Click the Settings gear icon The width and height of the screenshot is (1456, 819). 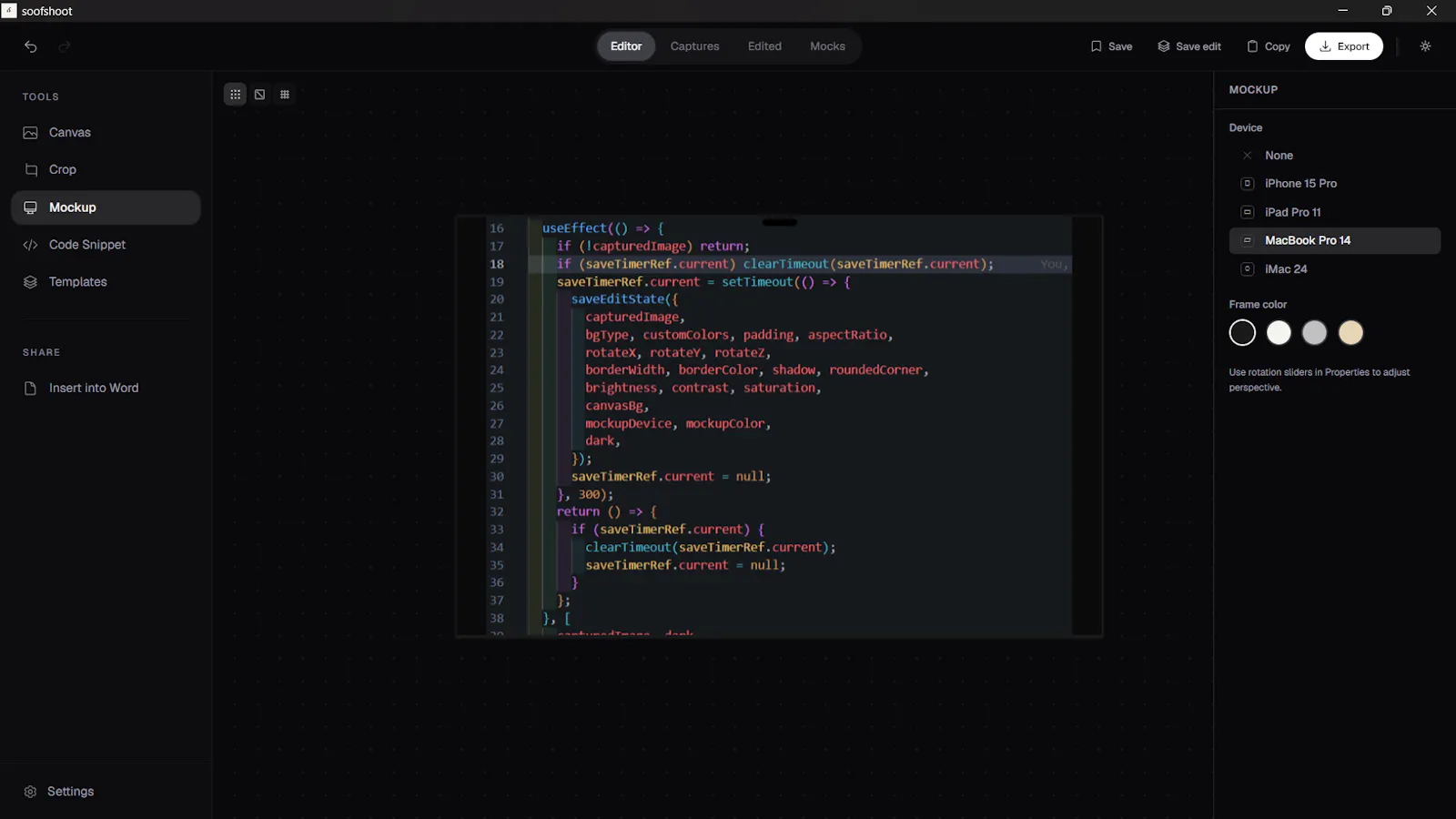[x=30, y=792]
